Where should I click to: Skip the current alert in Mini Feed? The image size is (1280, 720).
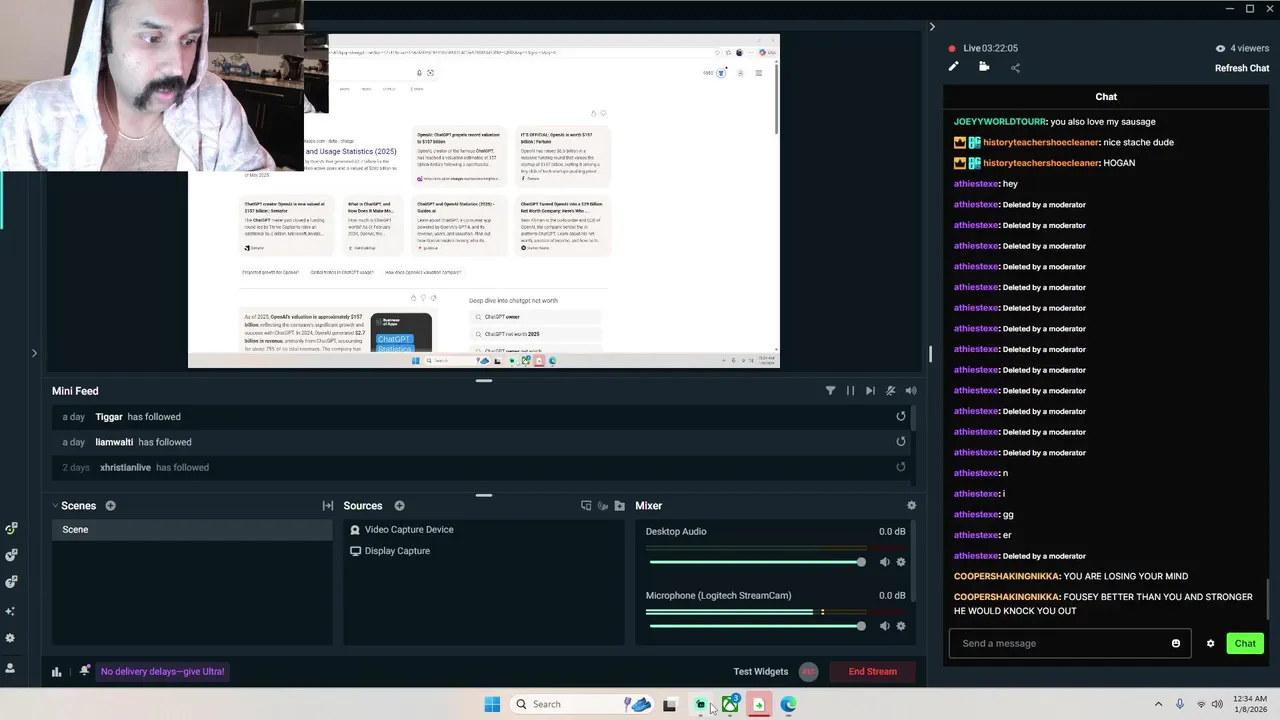point(870,391)
